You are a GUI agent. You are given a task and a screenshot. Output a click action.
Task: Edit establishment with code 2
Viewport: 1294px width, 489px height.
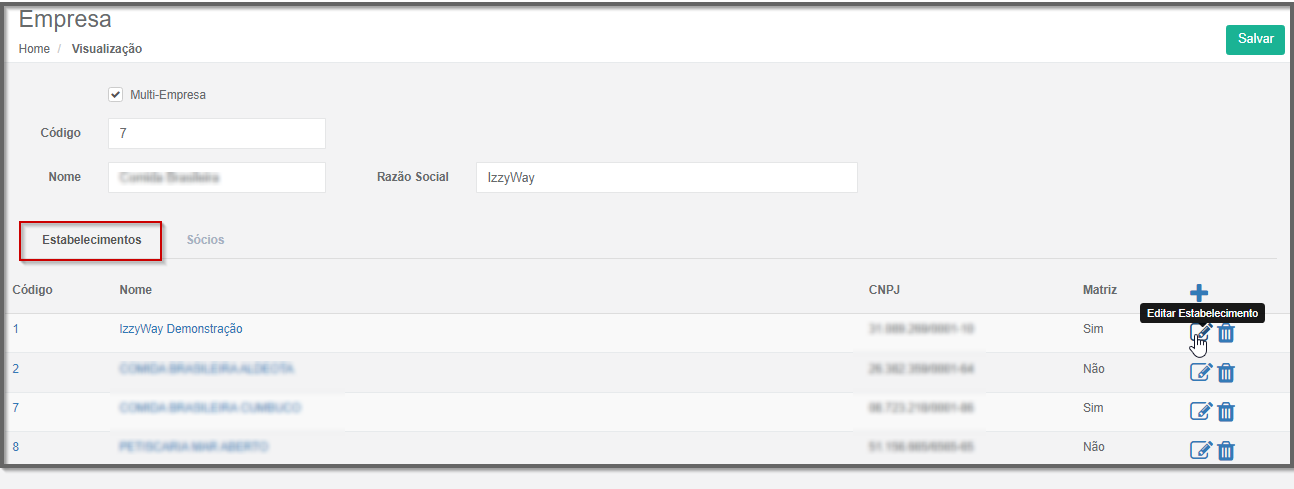point(1200,372)
